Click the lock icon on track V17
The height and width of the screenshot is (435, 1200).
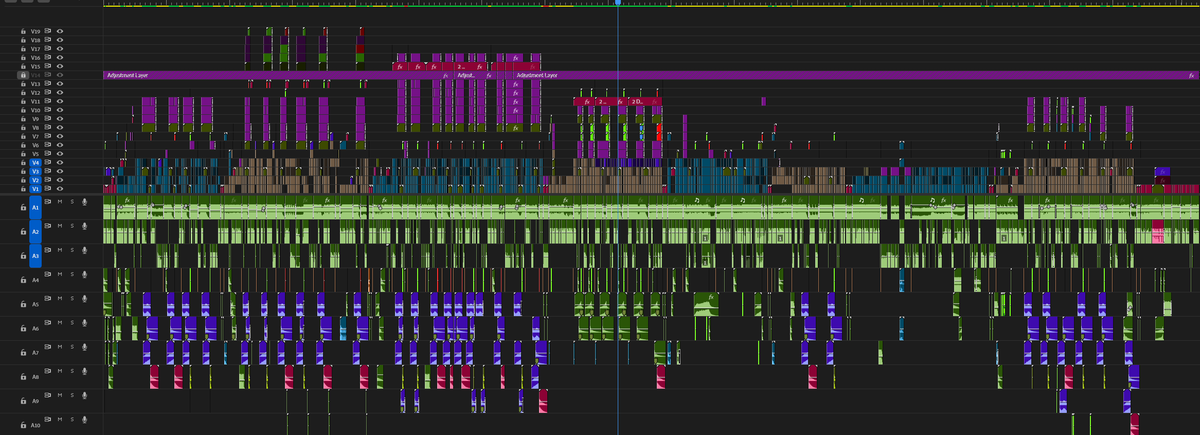coord(23,49)
